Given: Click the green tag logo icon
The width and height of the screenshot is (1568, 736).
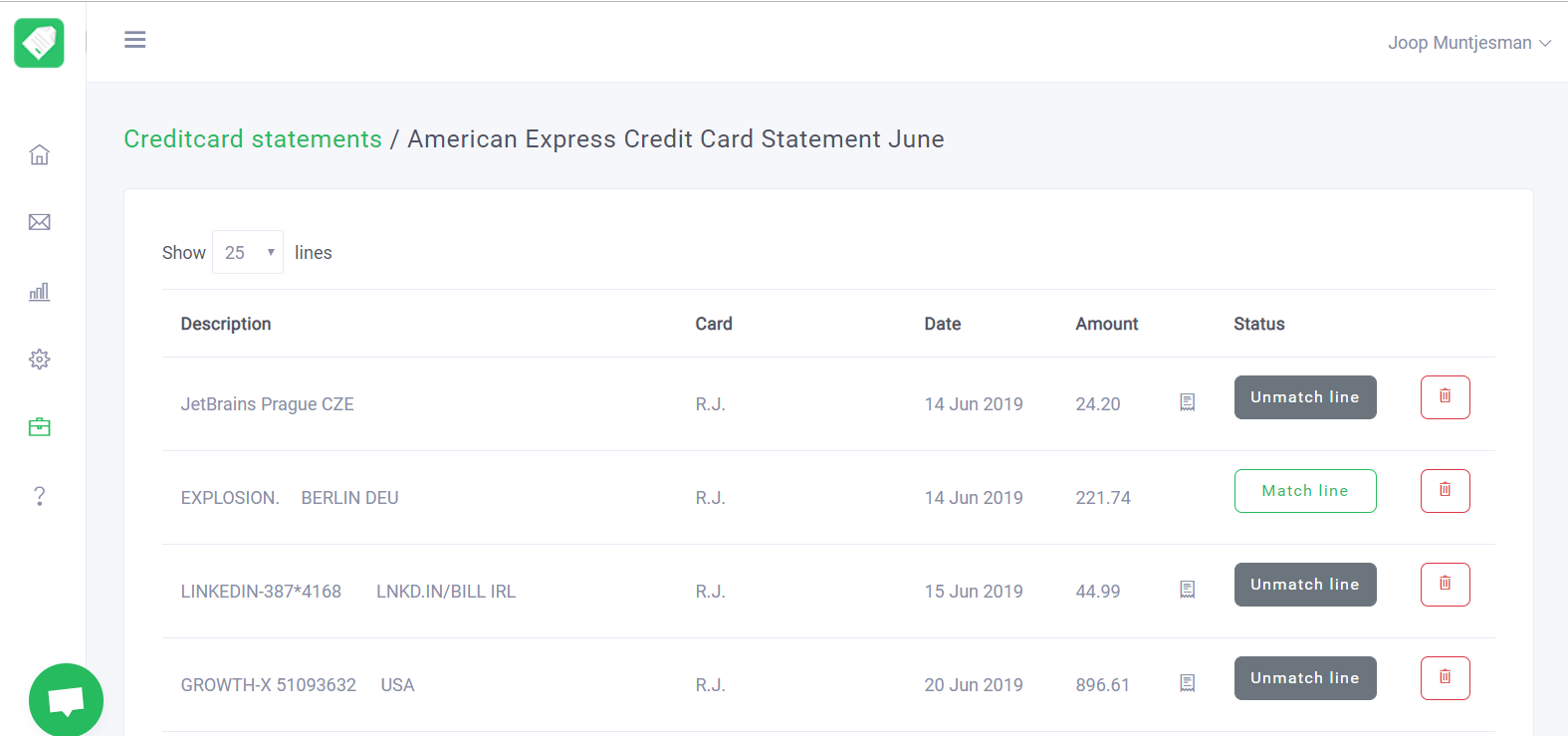Looking at the screenshot, I should pos(39,43).
